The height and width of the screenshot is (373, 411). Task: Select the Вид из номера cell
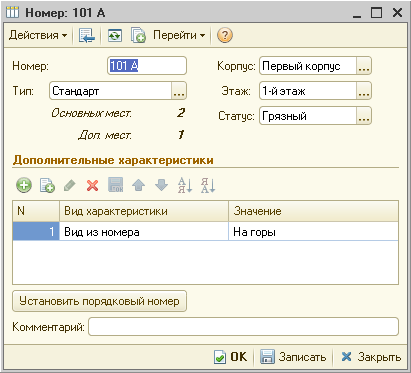pos(144,231)
